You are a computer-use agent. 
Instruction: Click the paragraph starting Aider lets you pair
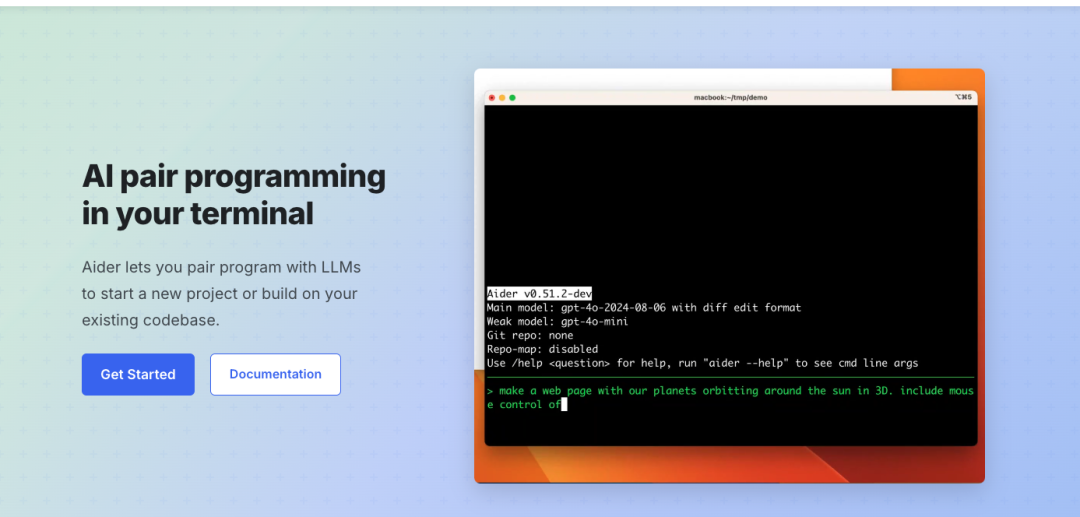click(221, 293)
